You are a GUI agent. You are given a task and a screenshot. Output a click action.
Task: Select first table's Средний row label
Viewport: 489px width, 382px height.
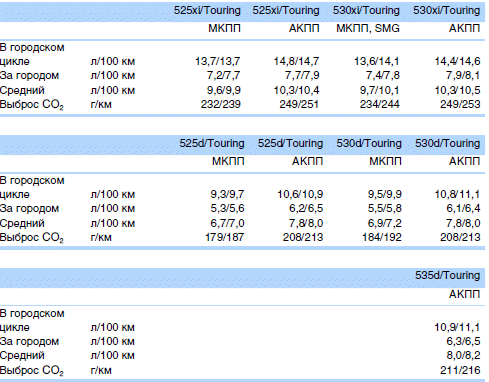pos(22,90)
